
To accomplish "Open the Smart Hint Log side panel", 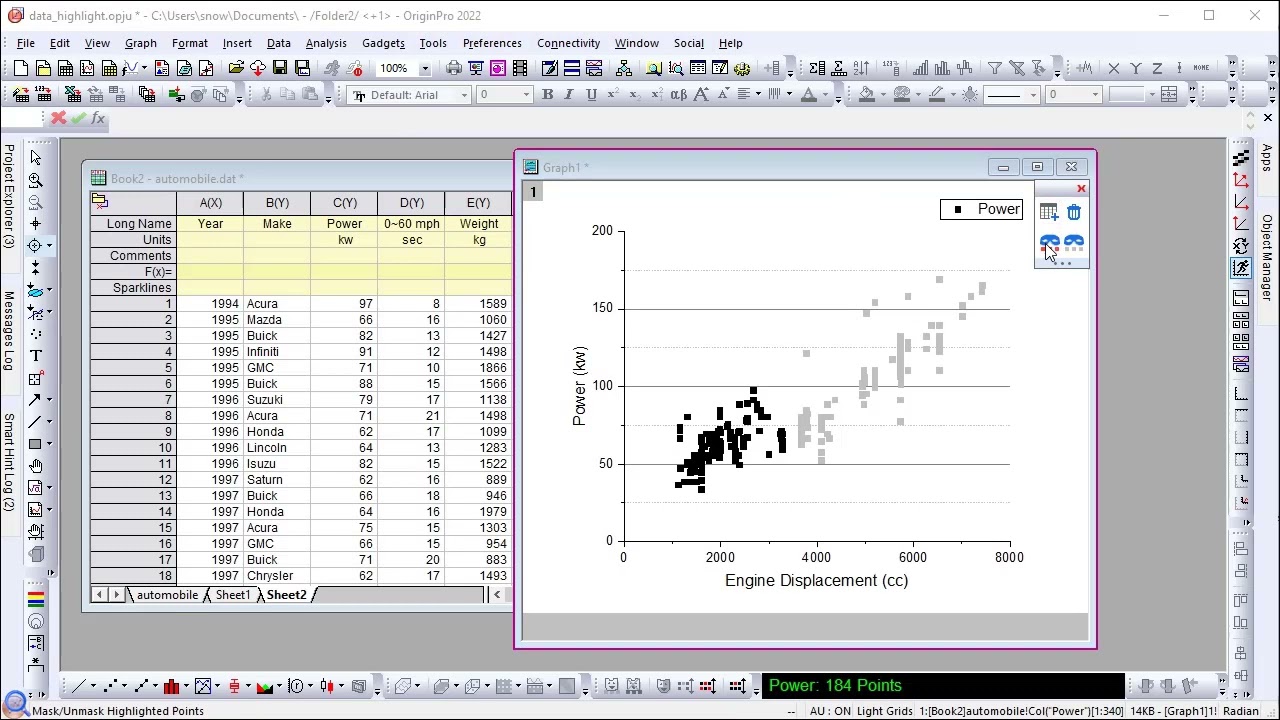I will click(x=9, y=462).
